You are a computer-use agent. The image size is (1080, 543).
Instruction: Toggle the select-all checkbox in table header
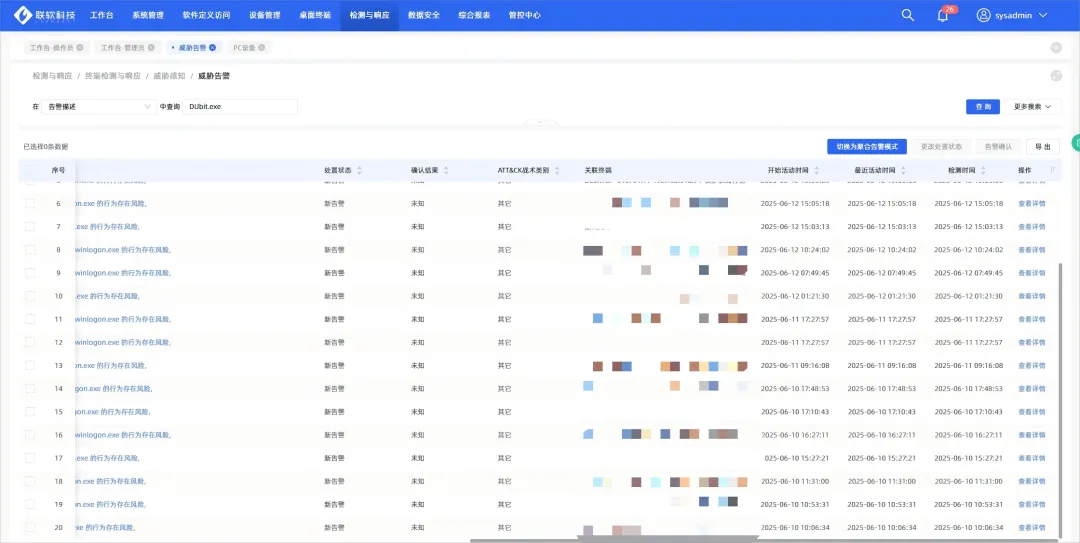tap(30, 171)
